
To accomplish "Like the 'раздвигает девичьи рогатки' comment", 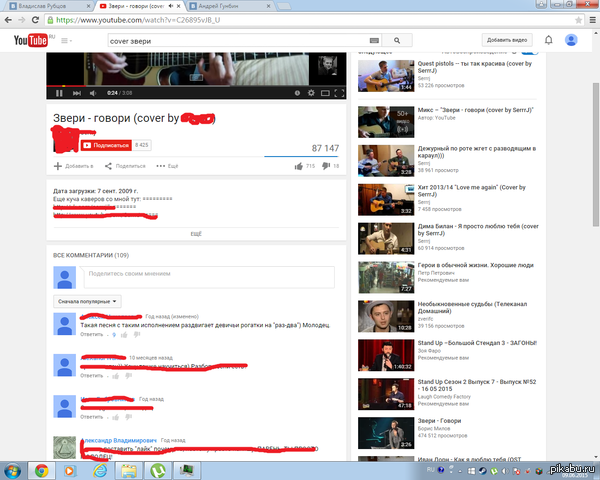I will coord(124,335).
